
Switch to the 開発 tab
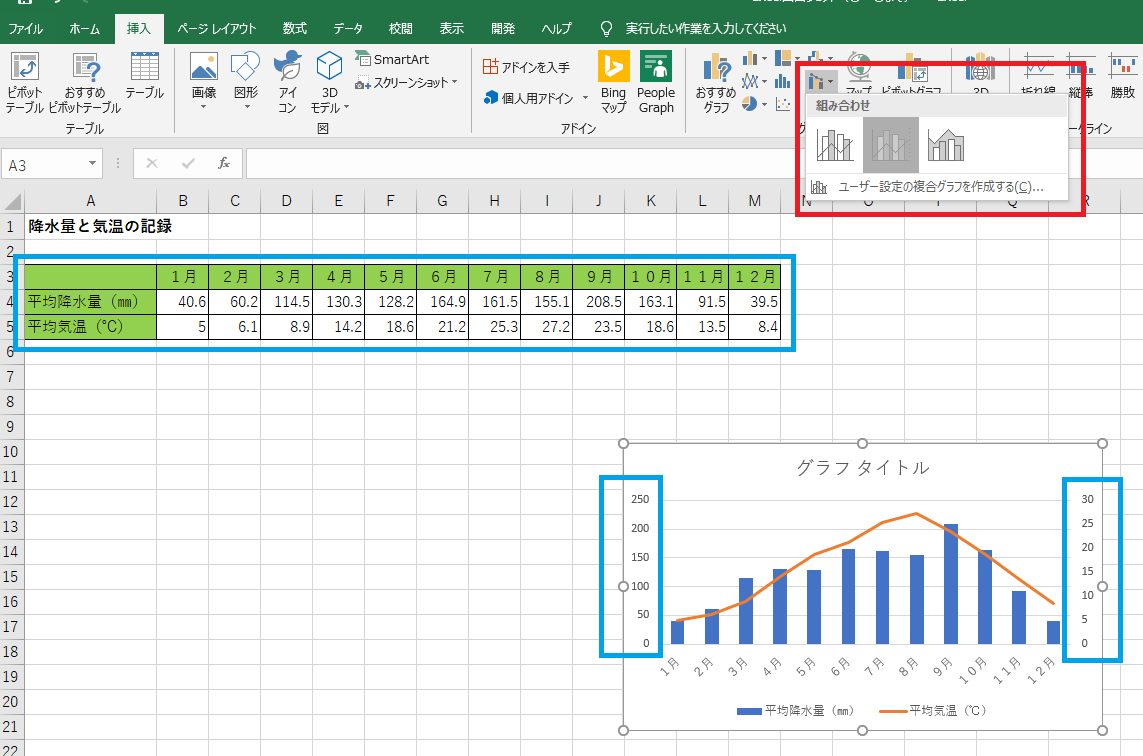coord(503,28)
